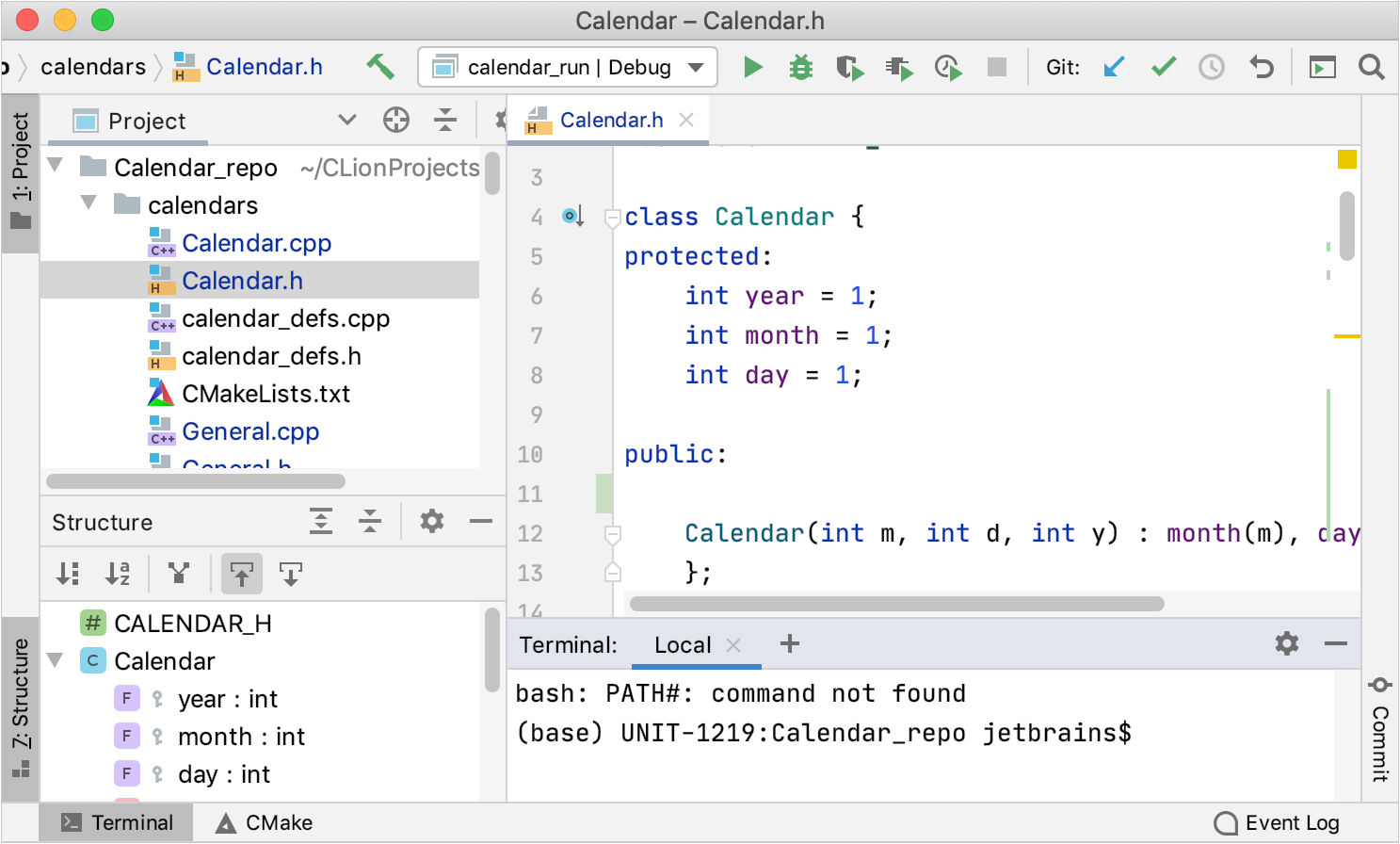Open the CMake tool window tab
The height and width of the screenshot is (844, 1400).
(265, 822)
